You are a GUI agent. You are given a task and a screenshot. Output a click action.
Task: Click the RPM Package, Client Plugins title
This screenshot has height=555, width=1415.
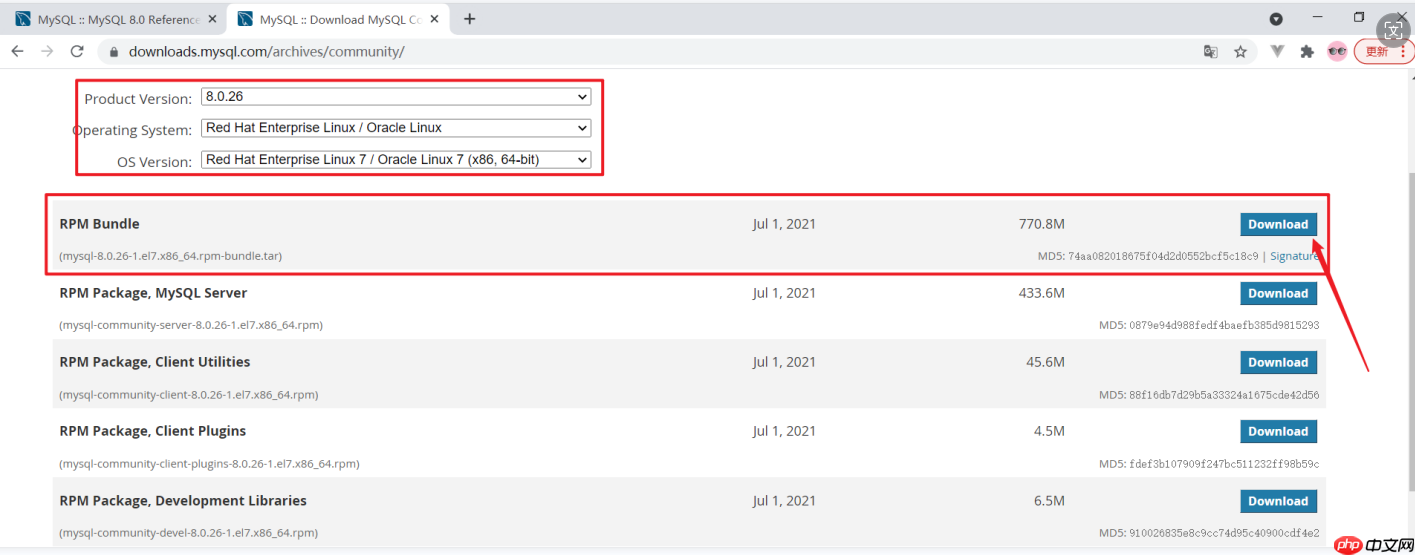tap(153, 431)
